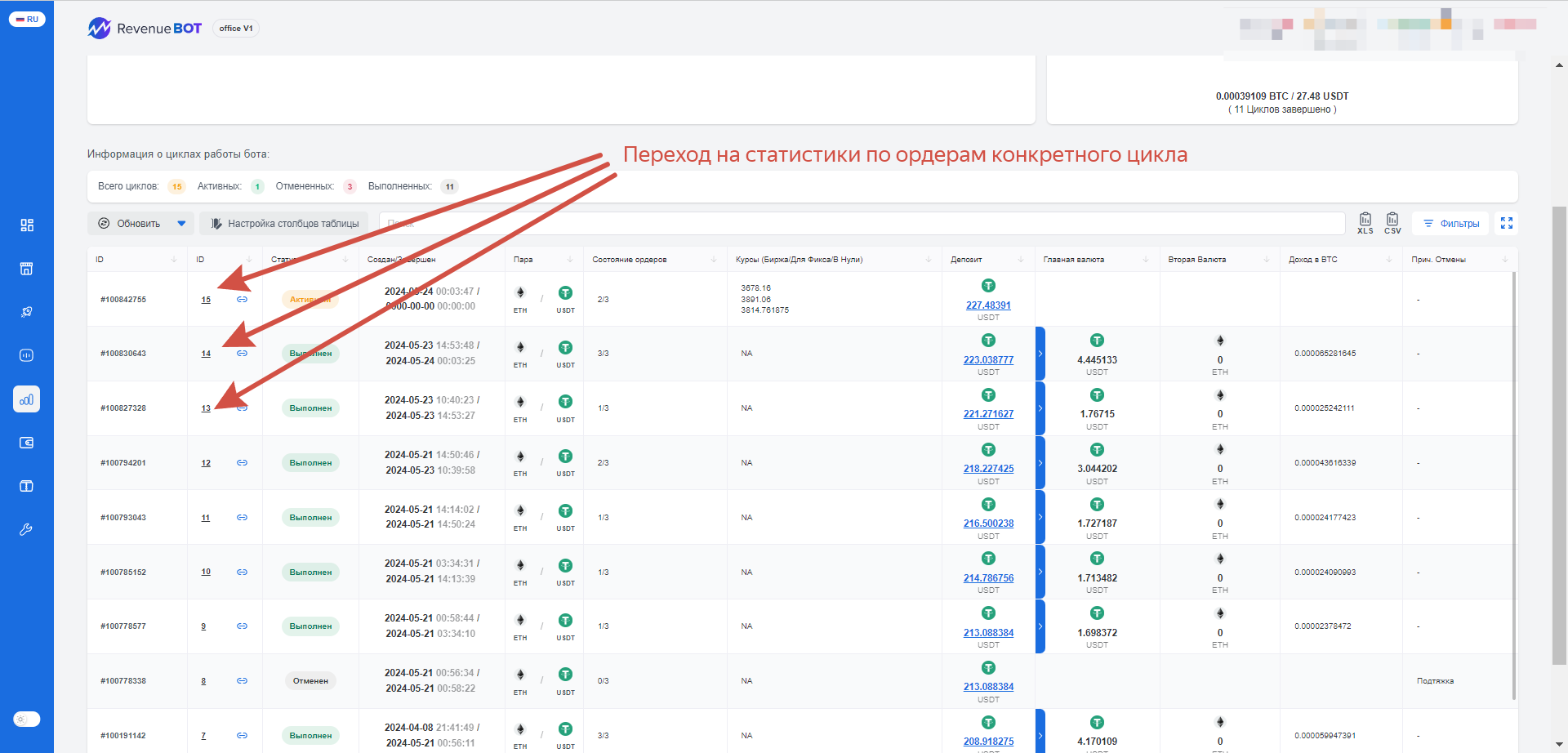Sort by Состояние ордеров column
Image resolution: width=1568 pixels, height=753 pixels.
(x=655, y=260)
